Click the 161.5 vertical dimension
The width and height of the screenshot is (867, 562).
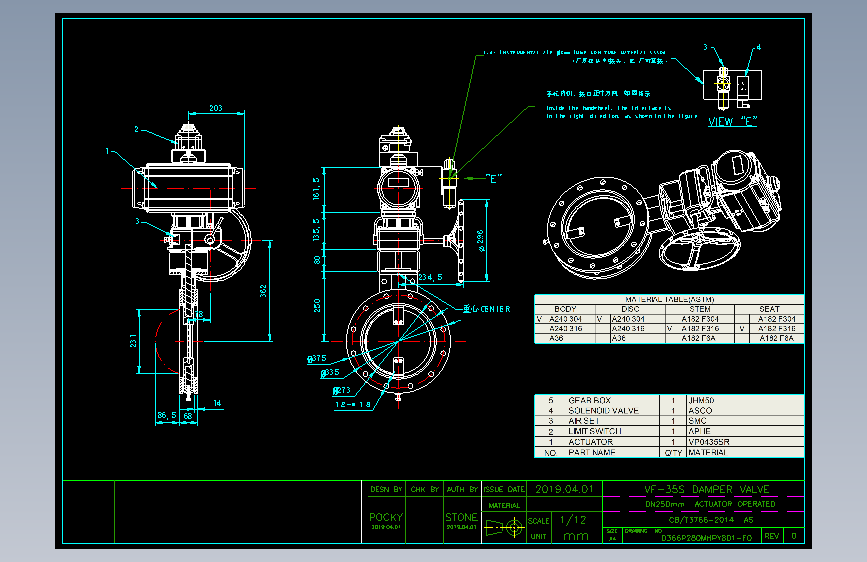click(x=316, y=189)
